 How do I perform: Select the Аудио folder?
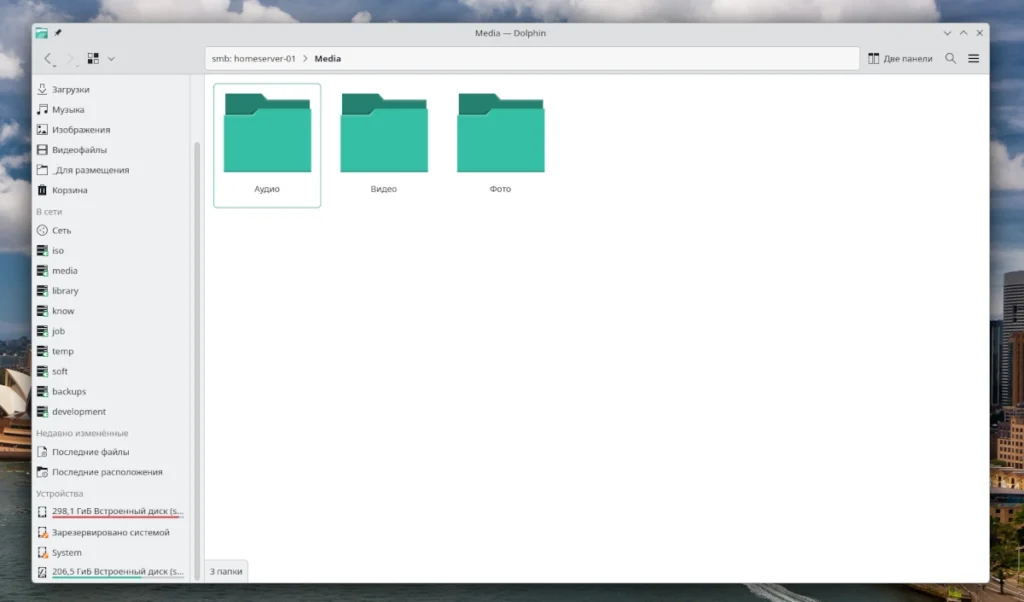[x=267, y=145]
